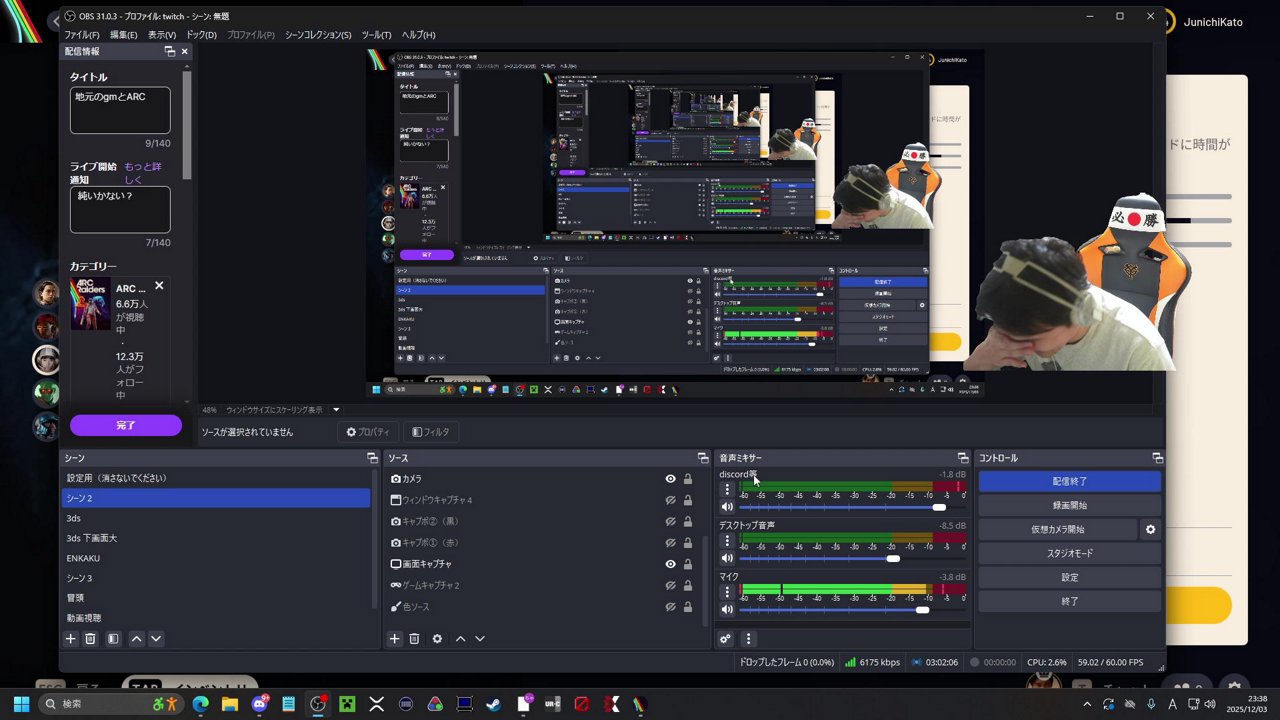
Task: Open source properties gear in Sources dock
Action: 437,639
